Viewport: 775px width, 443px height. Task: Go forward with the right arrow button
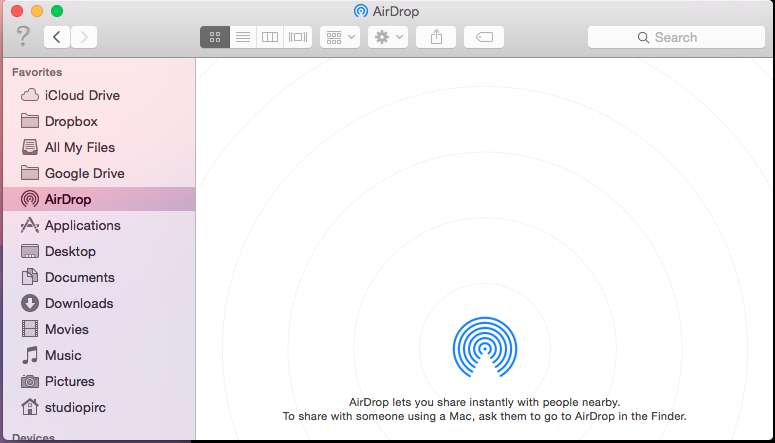coord(84,37)
